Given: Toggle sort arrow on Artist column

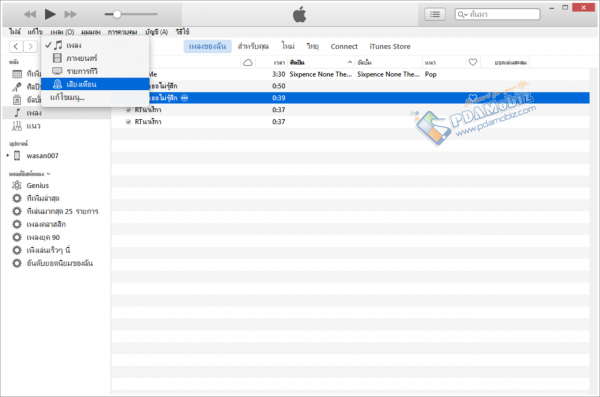Looking at the screenshot, I should click(350, 62).
